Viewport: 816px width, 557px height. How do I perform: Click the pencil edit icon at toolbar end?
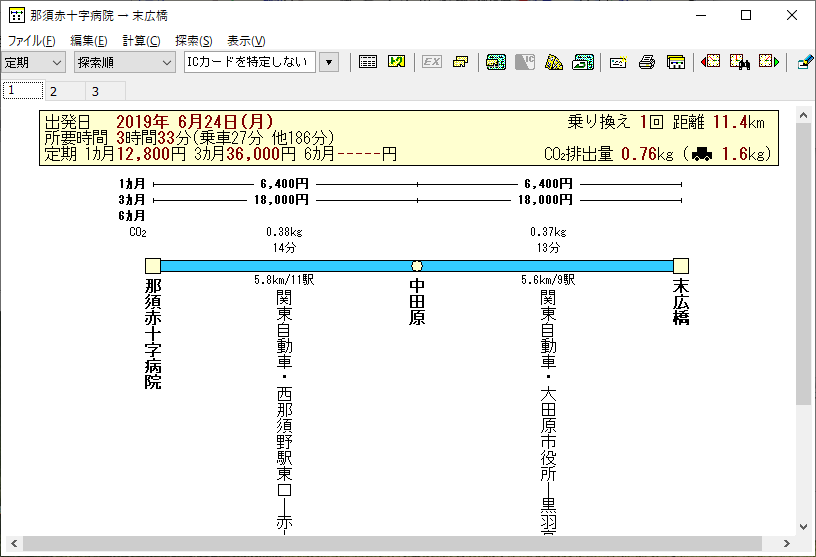[805, 62]
